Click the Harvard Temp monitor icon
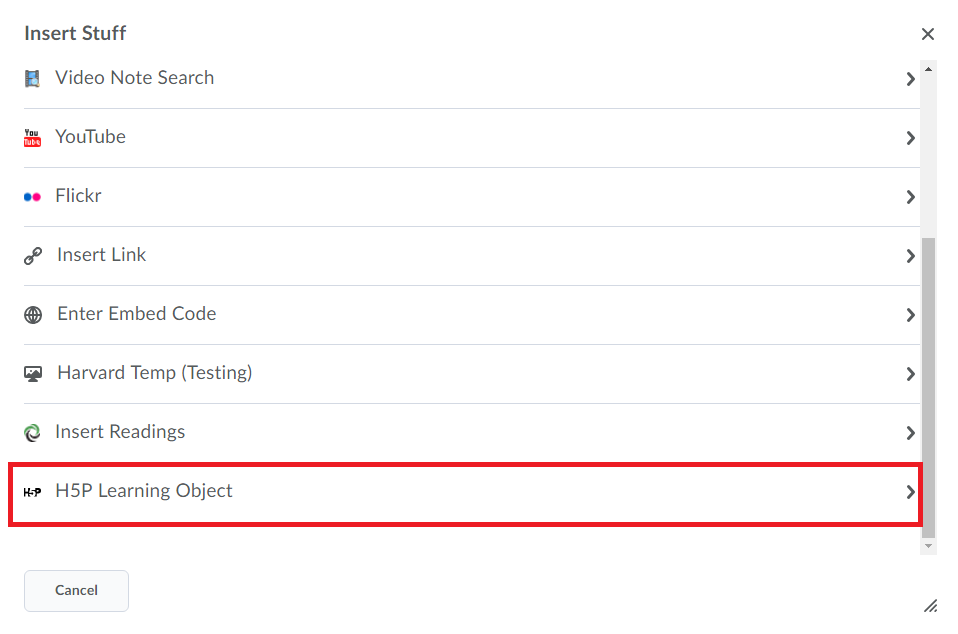Image resolution: width=958 pixels, height=634 pixels. click(x=33, y=374)
